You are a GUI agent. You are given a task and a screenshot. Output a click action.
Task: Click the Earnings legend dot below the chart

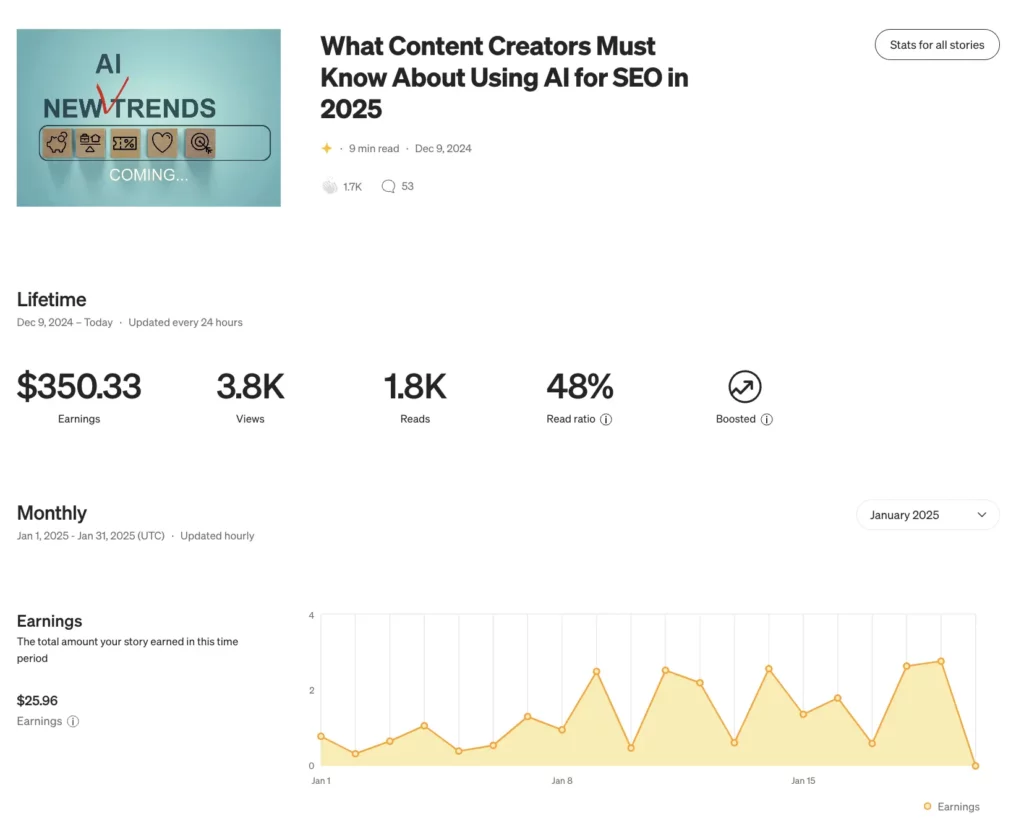click(x=930, y=806)
